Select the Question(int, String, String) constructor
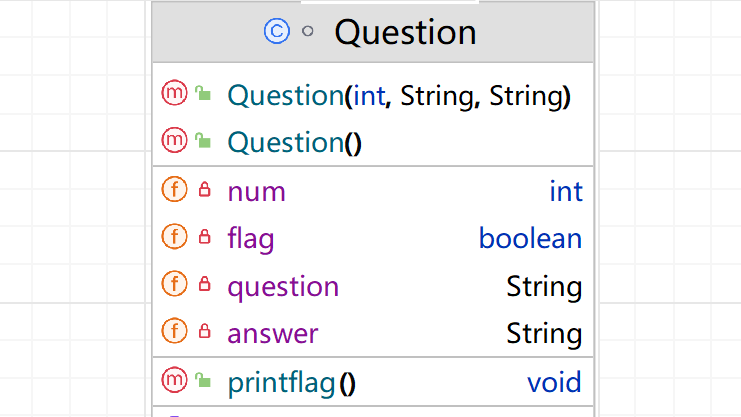 point(399,96)
